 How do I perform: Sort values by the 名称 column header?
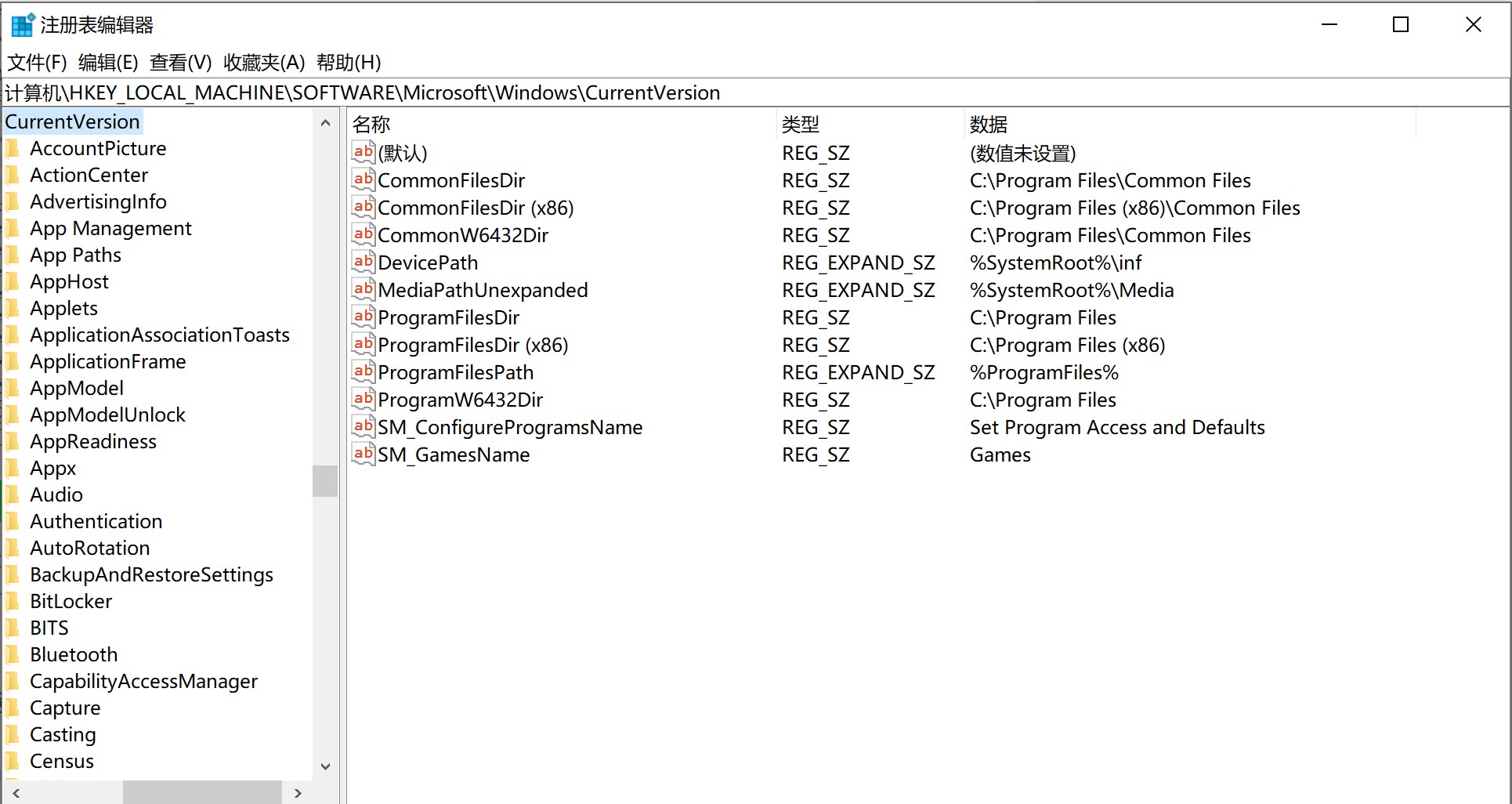(x=562, y=125)
